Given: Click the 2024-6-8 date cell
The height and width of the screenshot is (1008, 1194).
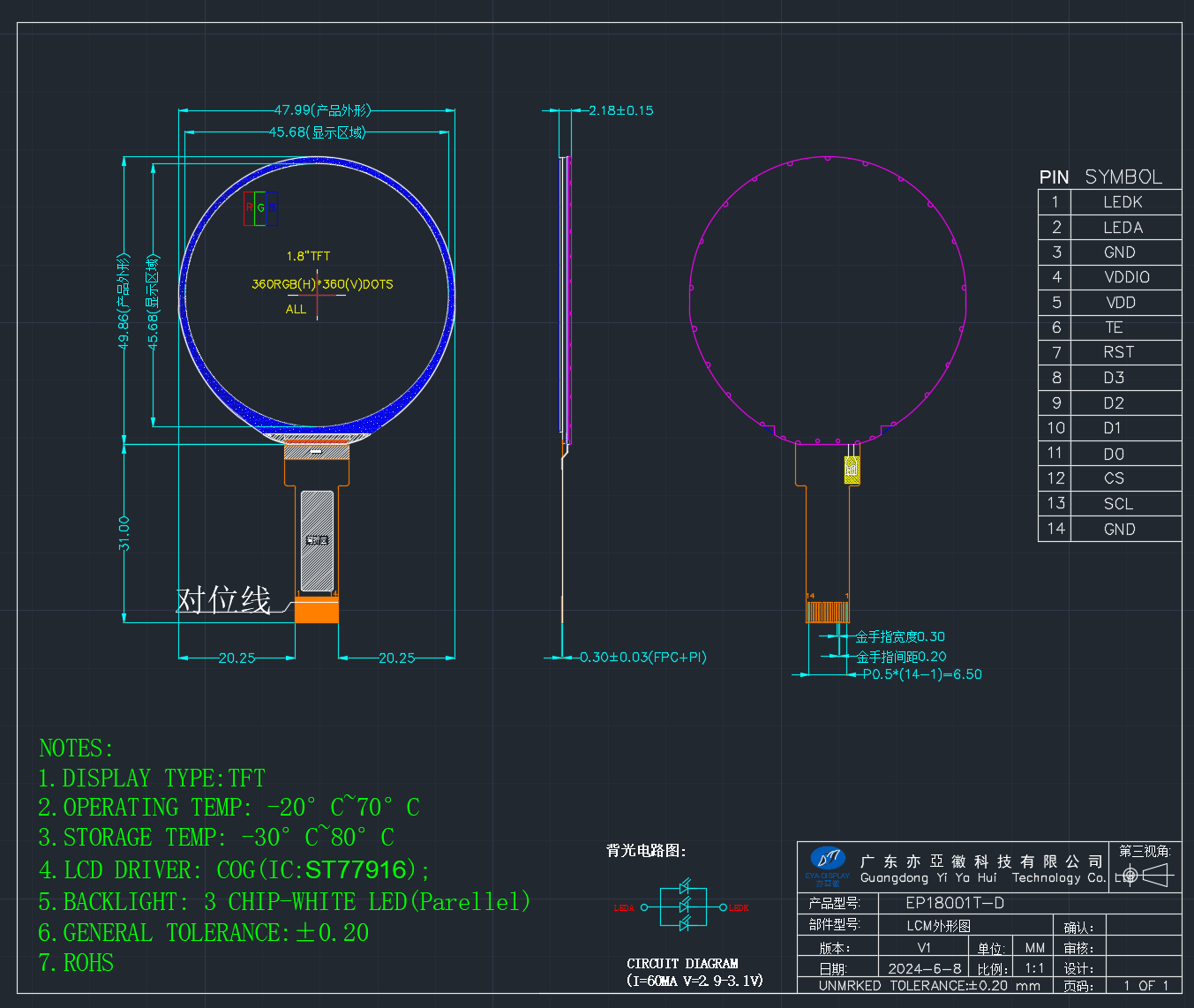Looking at the screenshot, I should (x=924, y=968).
